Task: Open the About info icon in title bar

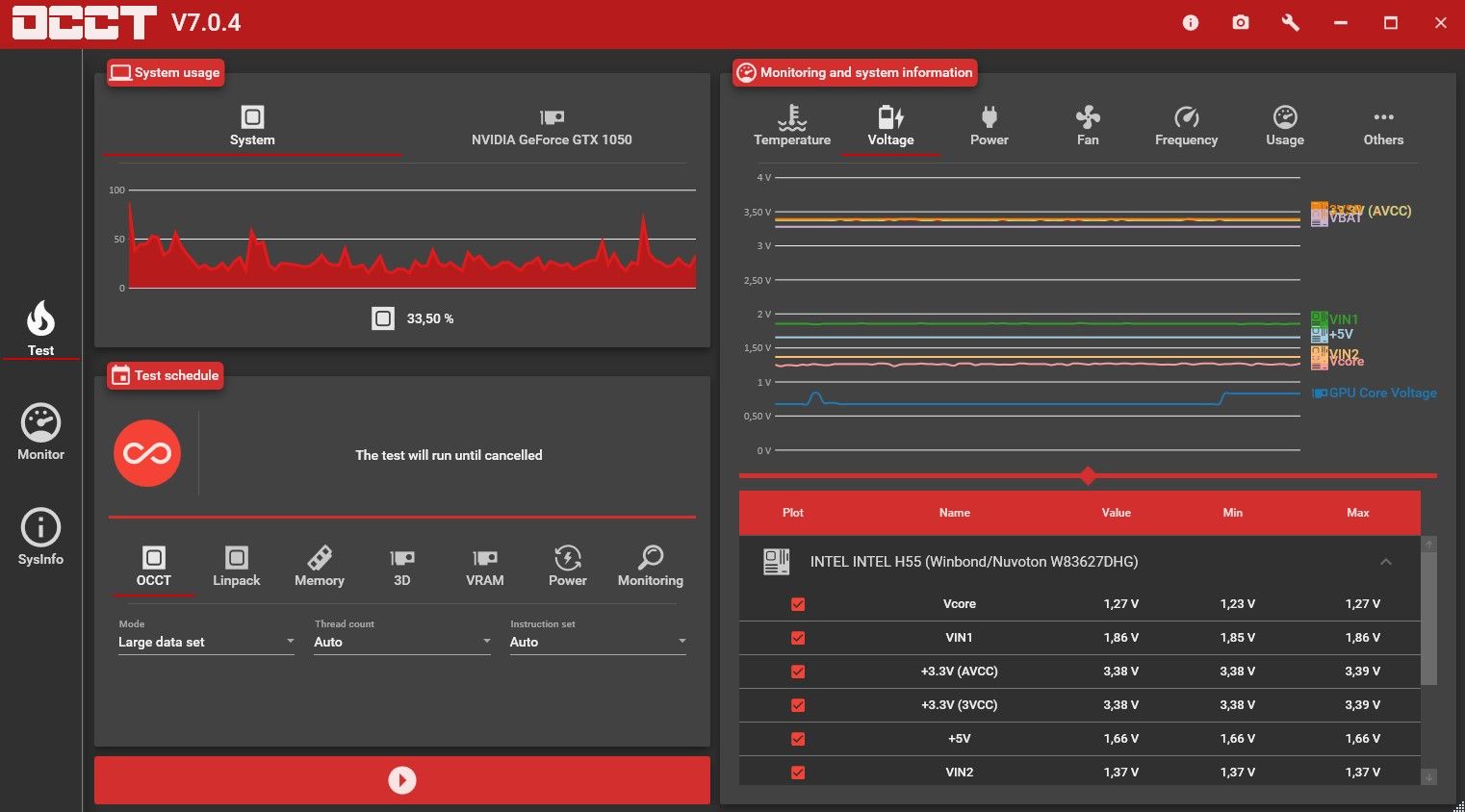Action: 1191,23
